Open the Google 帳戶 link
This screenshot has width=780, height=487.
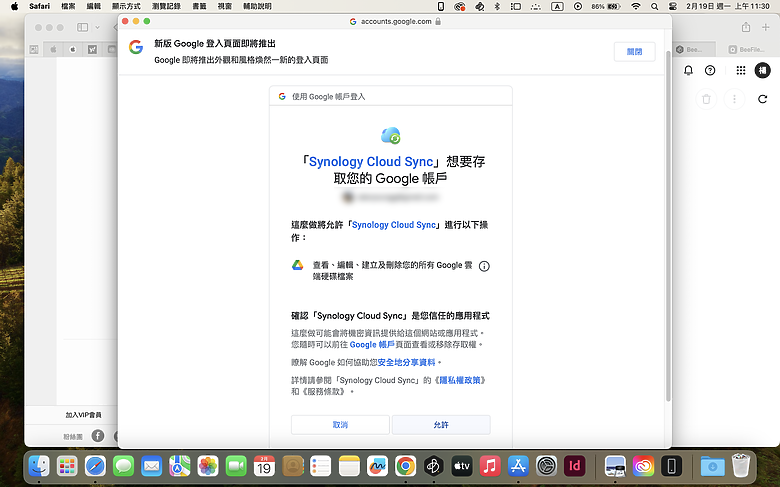(372, 344)
